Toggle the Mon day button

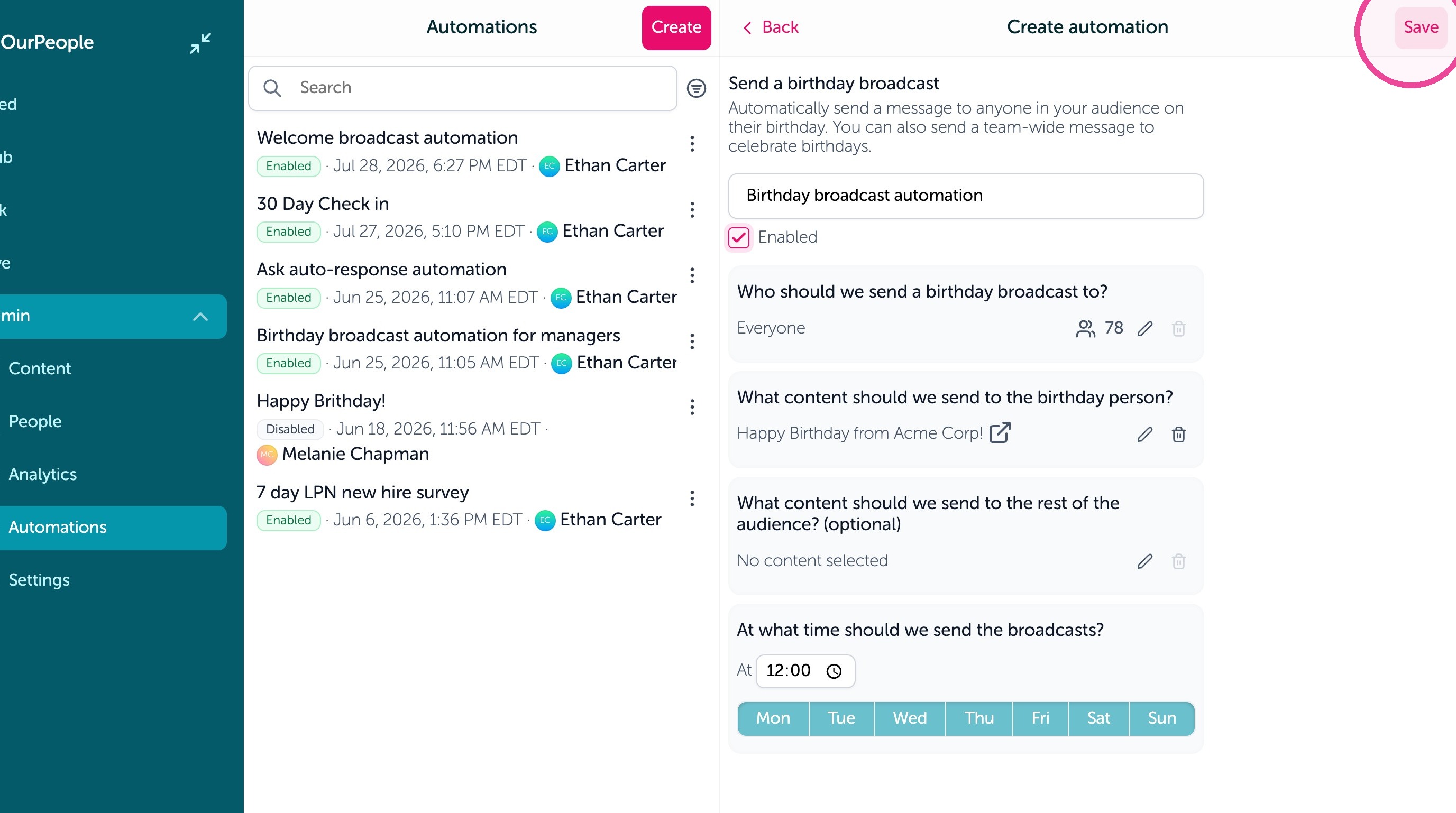[x=773, y=718]
